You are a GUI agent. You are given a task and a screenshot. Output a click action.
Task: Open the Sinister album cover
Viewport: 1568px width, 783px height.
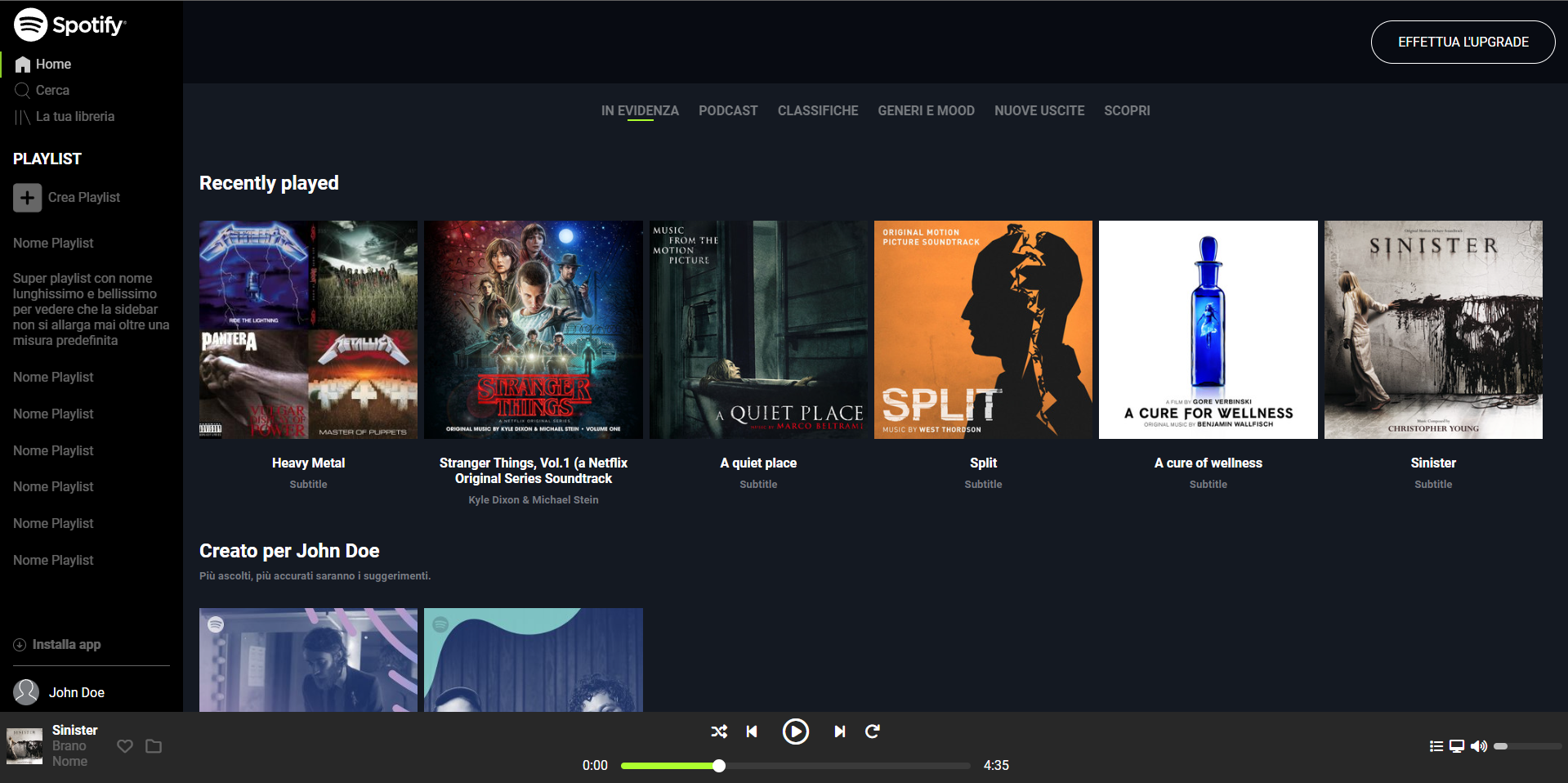[1433, 329]
